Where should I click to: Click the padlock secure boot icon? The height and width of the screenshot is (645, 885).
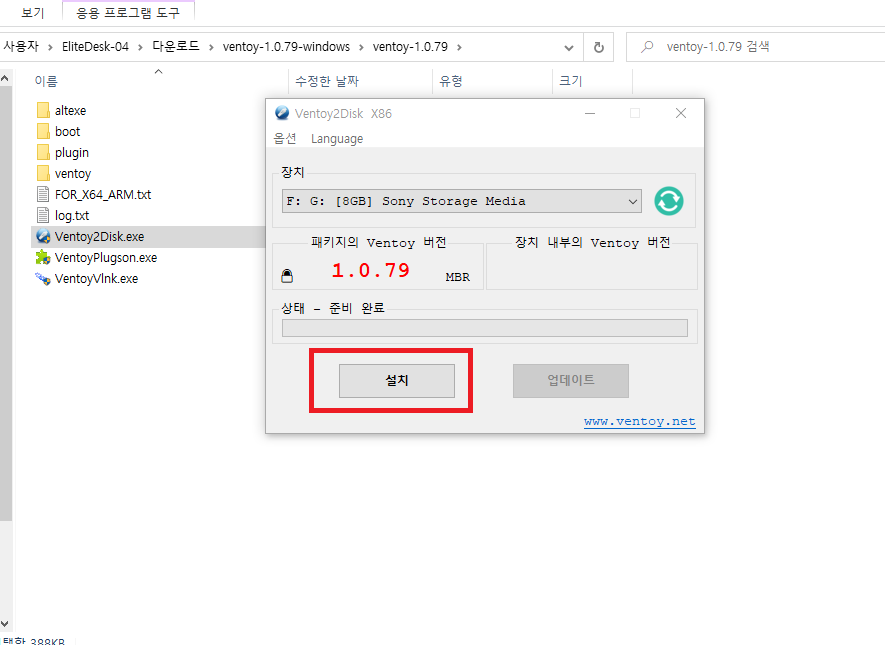287,276
